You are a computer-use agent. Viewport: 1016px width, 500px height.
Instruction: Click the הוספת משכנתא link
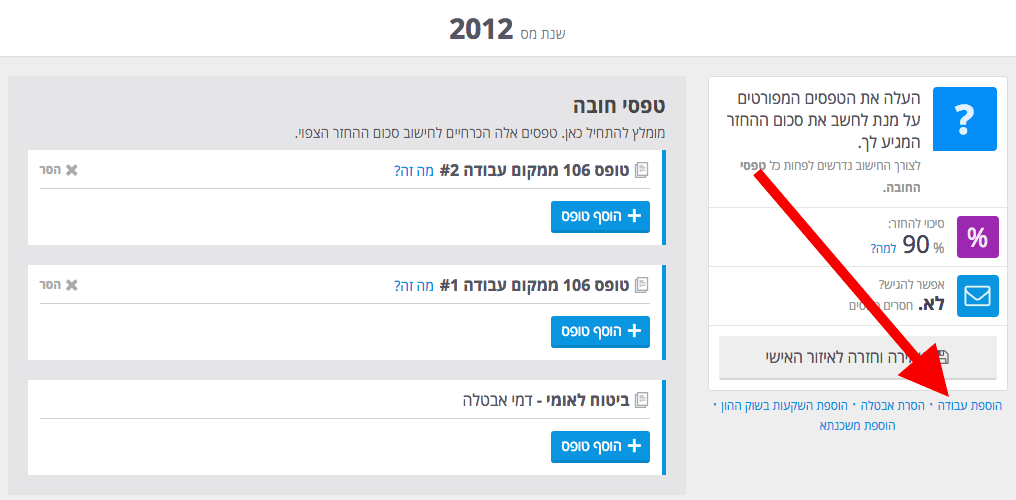[x=858, y=426]
